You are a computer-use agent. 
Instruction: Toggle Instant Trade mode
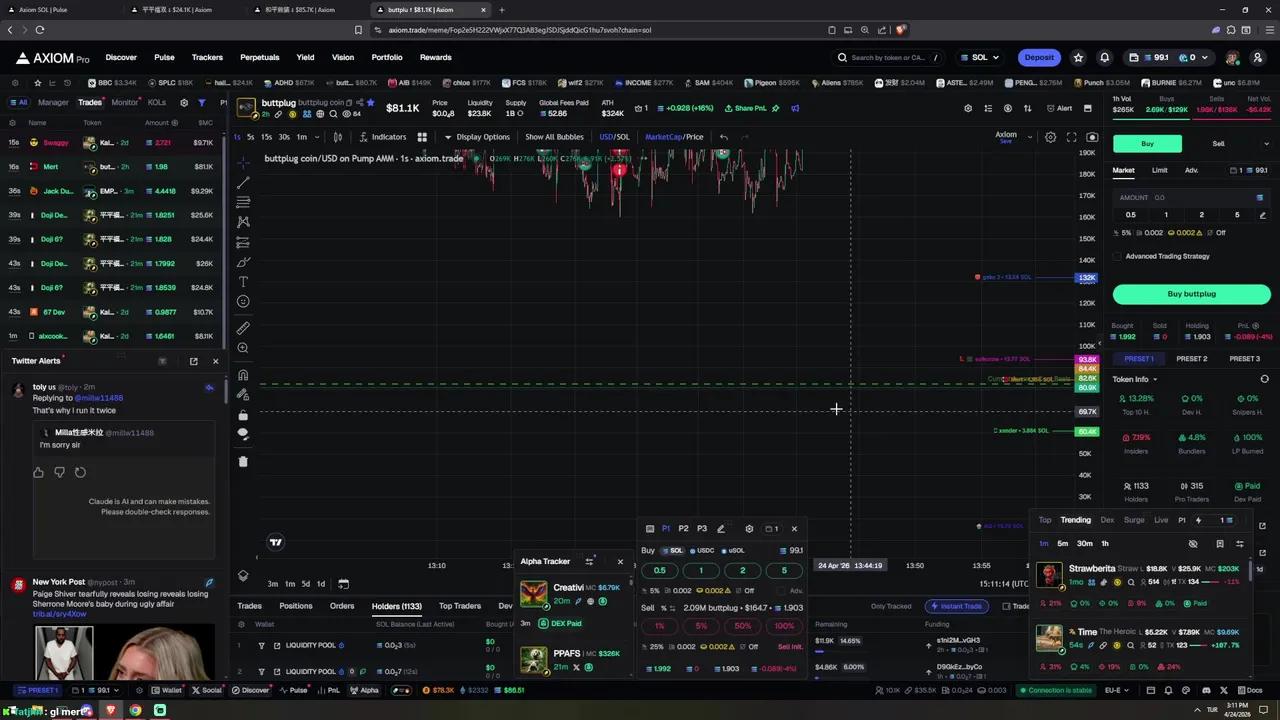[955, 606]
